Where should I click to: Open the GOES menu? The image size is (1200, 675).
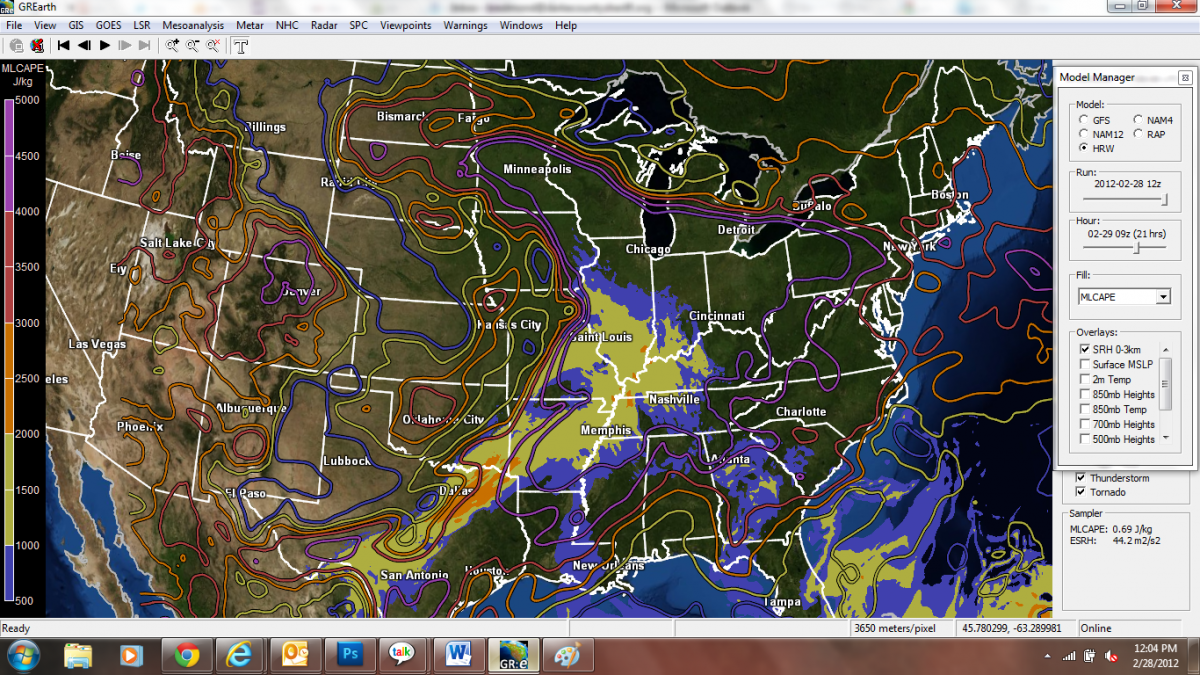coord(108,25)
